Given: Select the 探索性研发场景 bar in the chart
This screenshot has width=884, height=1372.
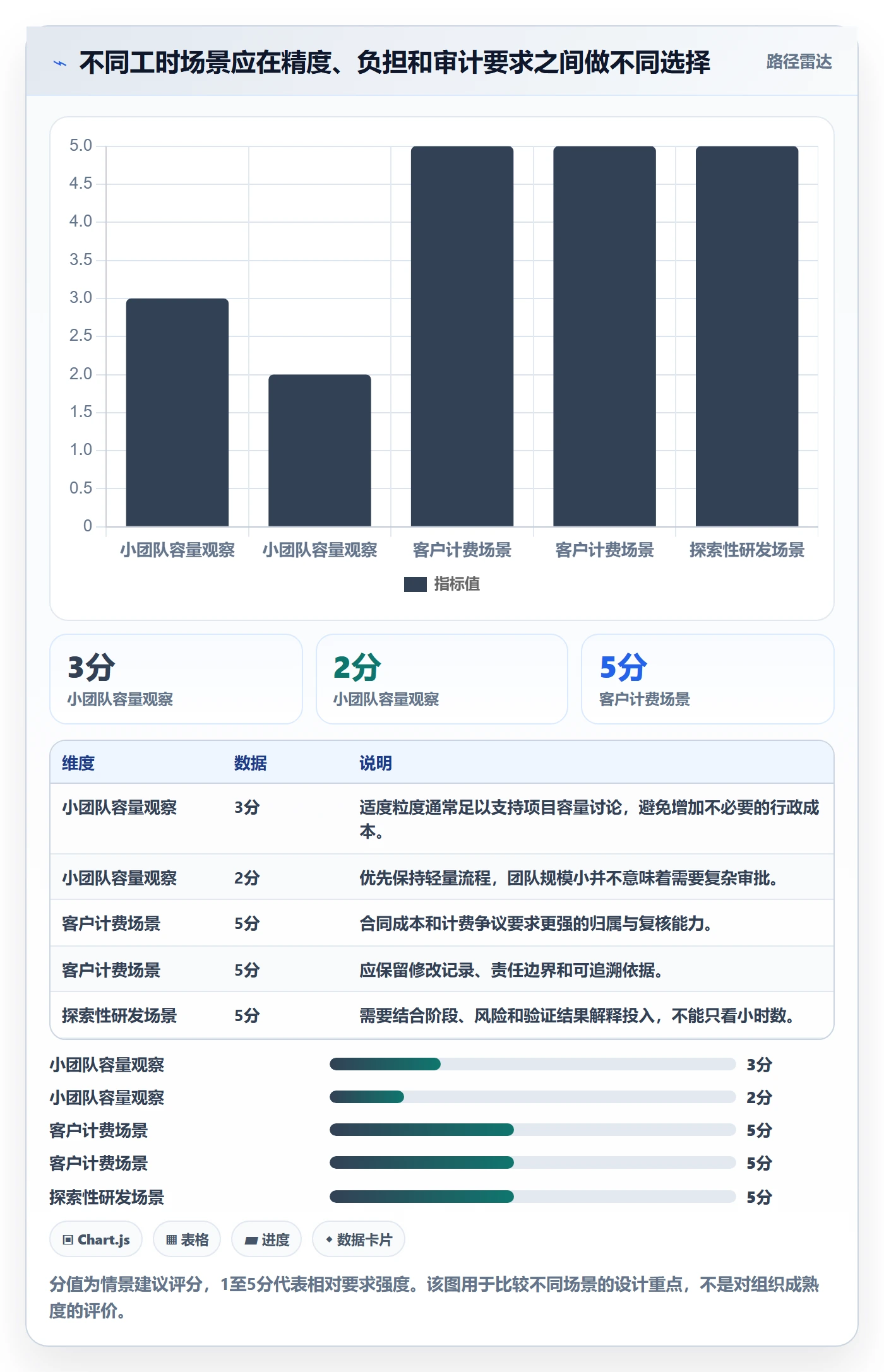Looking at the screenshot, I should click(747, 336).
